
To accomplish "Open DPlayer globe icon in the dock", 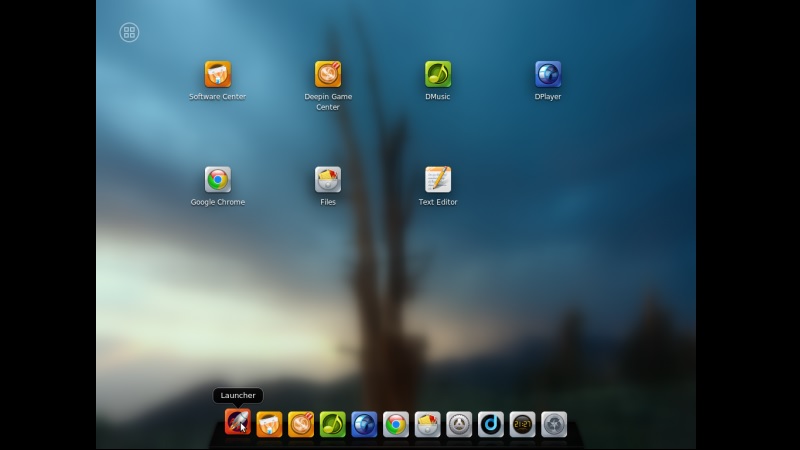I will point(364,424).
